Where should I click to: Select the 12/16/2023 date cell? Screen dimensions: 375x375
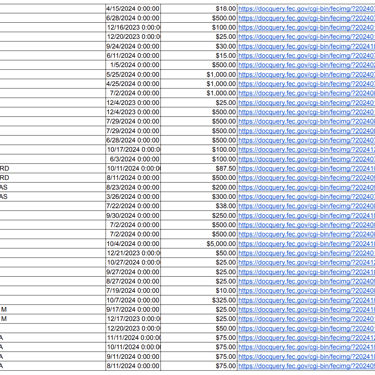pyautogui.click(x=133, y=27)
